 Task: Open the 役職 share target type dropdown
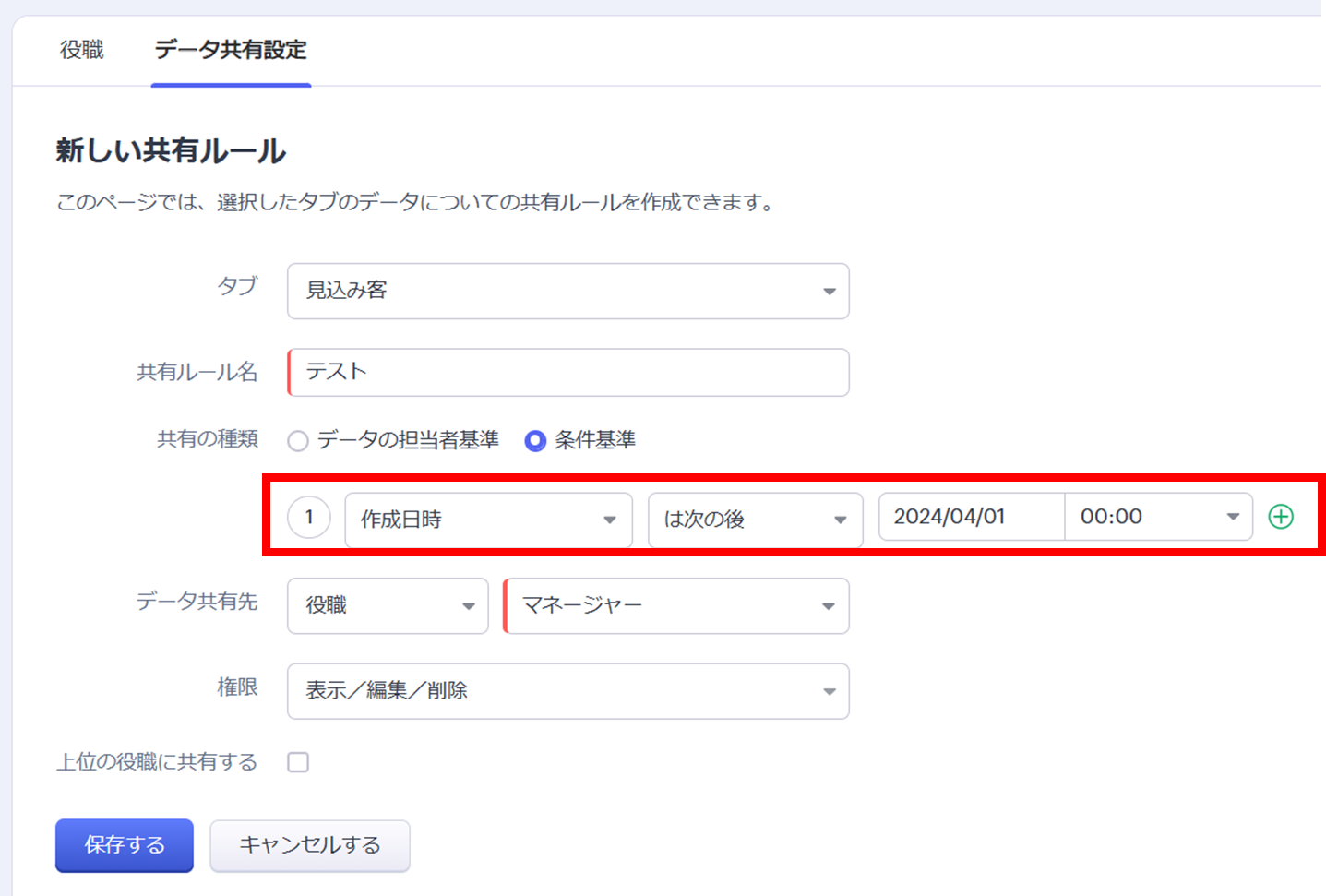tap(388, 605)
